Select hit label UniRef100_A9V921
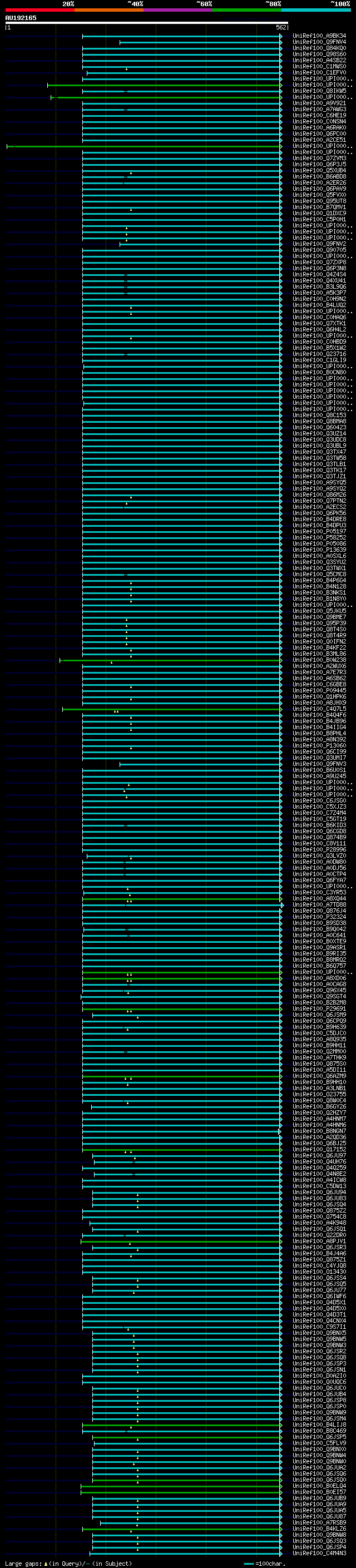The height and width of the screenshot is (1568, 356). click(319, 103)
